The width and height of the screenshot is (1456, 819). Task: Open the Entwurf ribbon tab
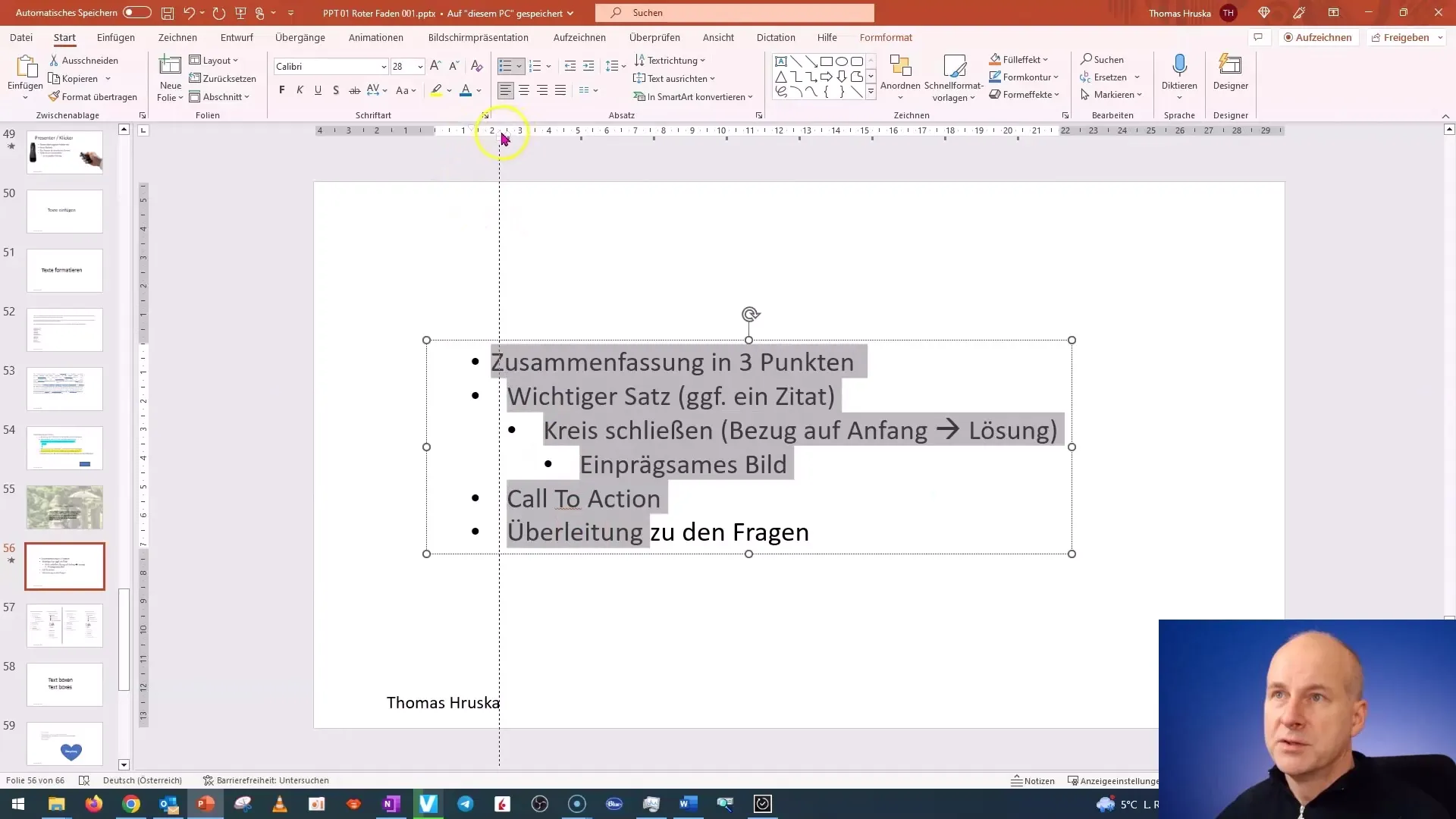237,37
